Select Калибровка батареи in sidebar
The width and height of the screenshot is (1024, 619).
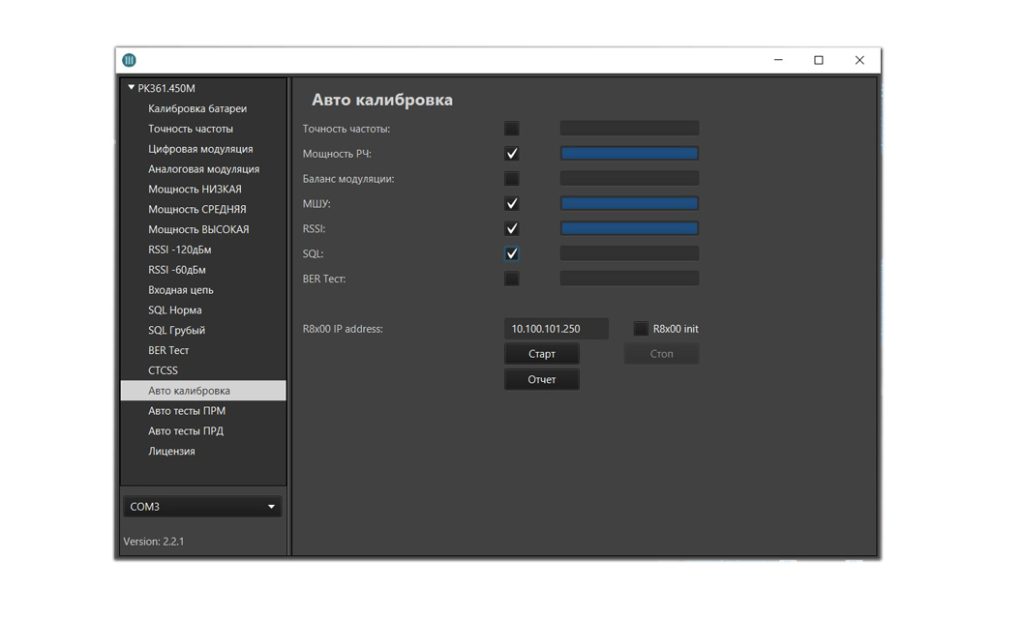point(197,109)
